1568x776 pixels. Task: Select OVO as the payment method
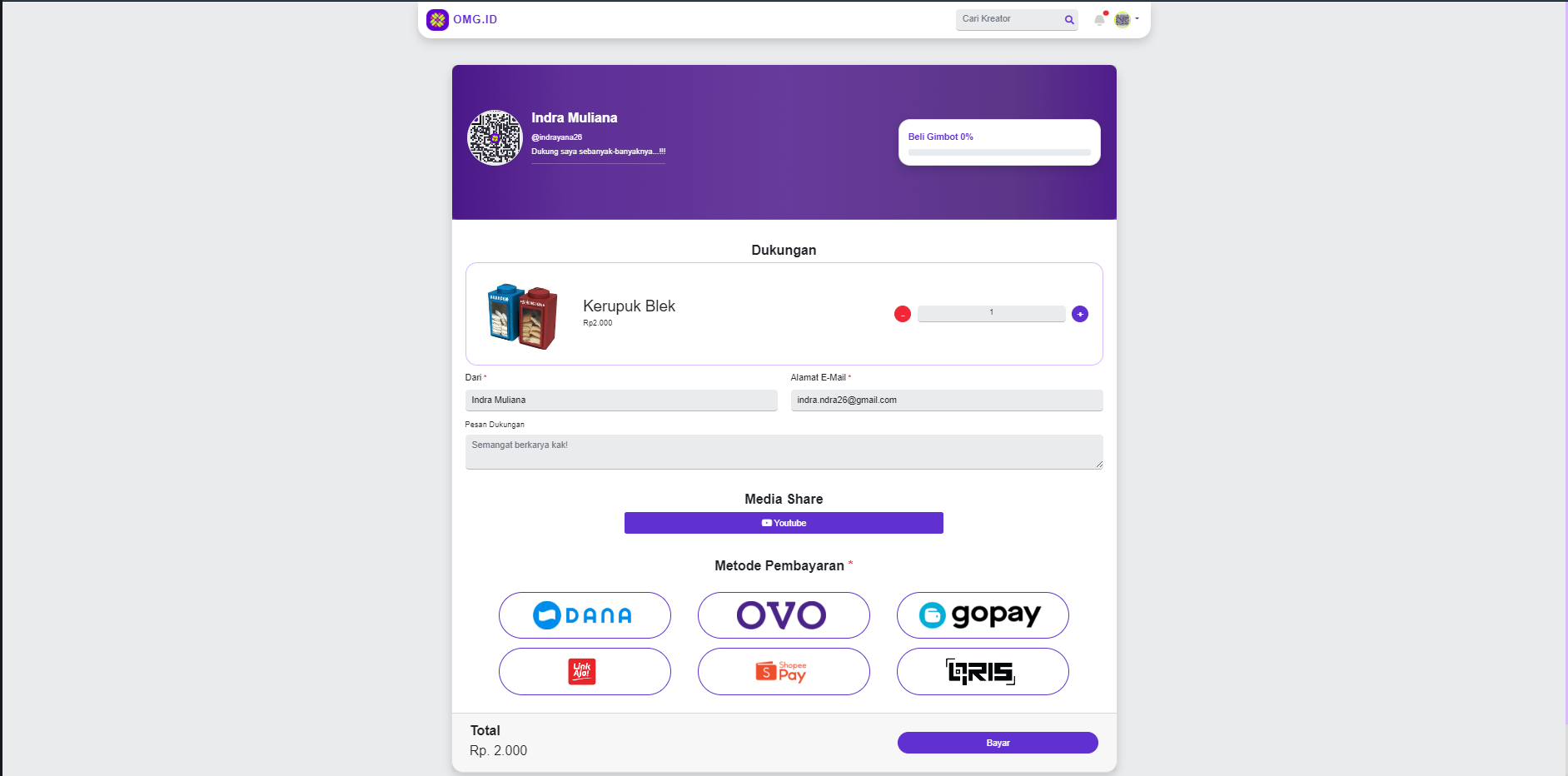point(784,615)
